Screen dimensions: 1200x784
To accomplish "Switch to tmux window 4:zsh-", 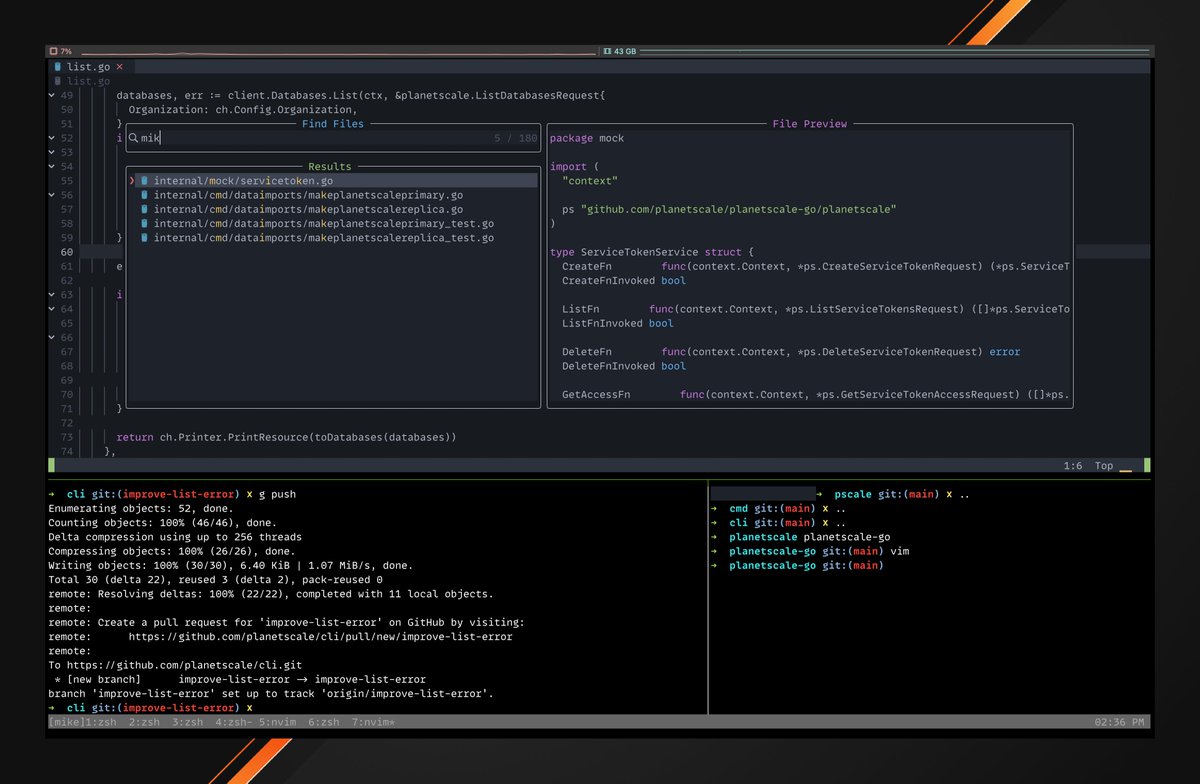I will coord(233,722).
